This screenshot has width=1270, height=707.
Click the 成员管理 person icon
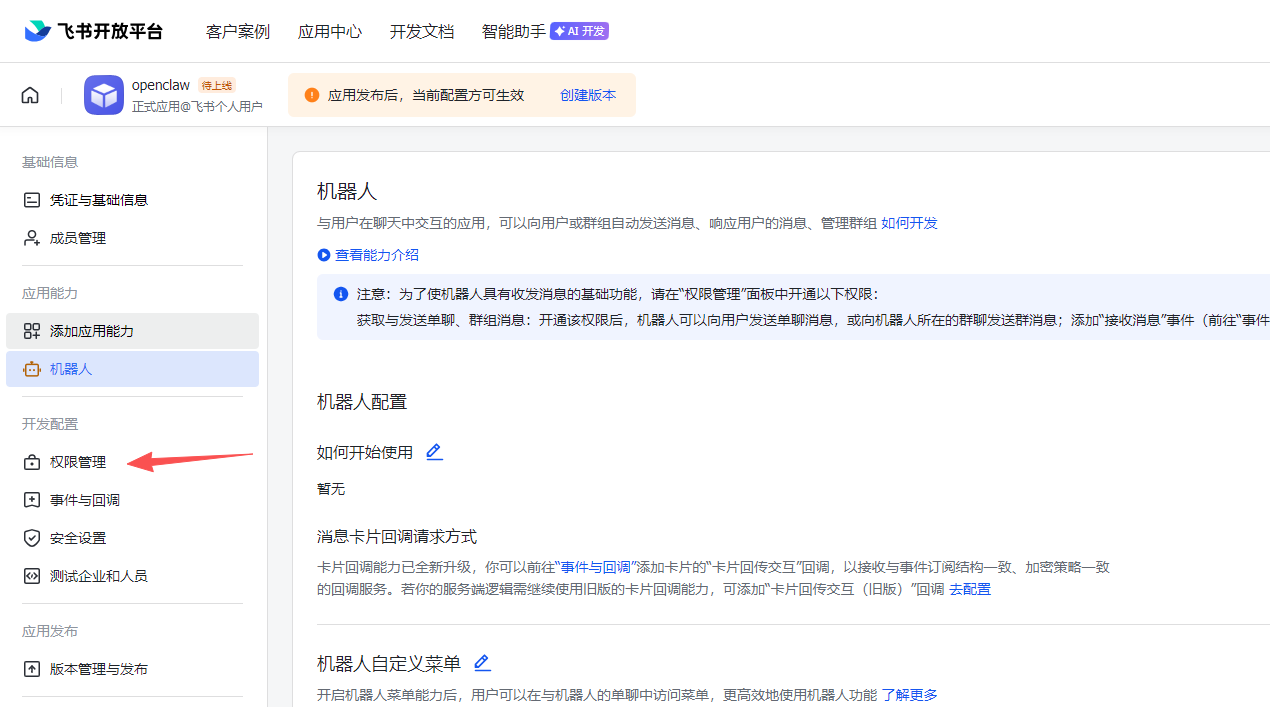pos(32,238)
